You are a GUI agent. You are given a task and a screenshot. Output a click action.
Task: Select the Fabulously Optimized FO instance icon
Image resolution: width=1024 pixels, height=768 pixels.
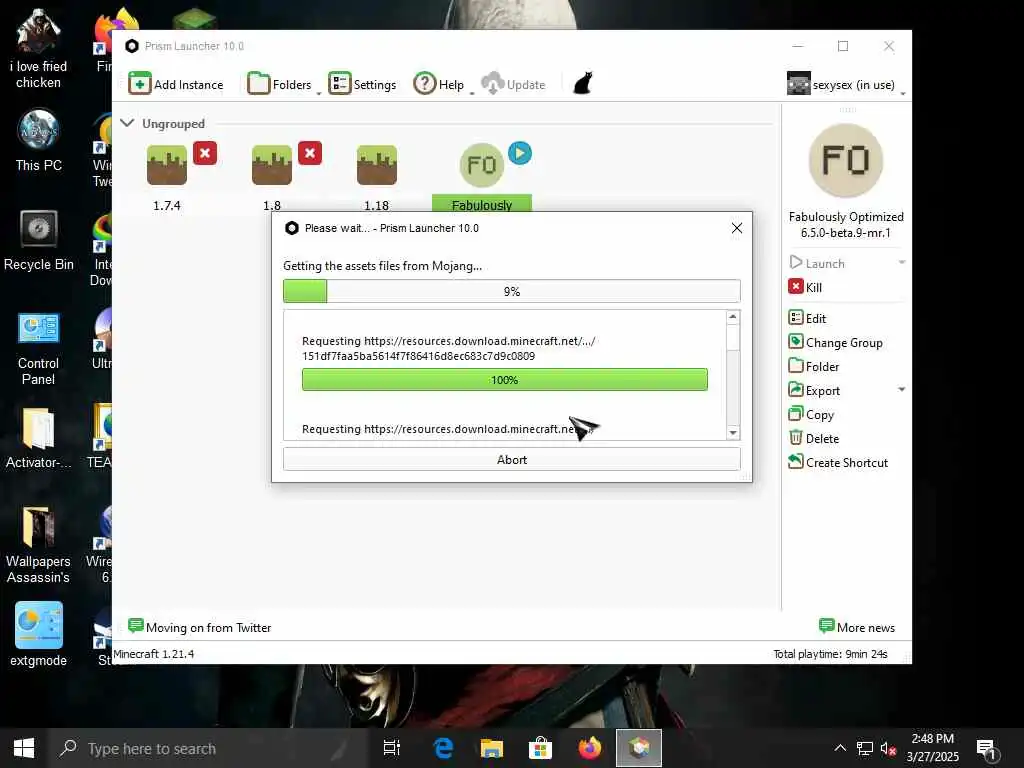click(x=482, y=165)
